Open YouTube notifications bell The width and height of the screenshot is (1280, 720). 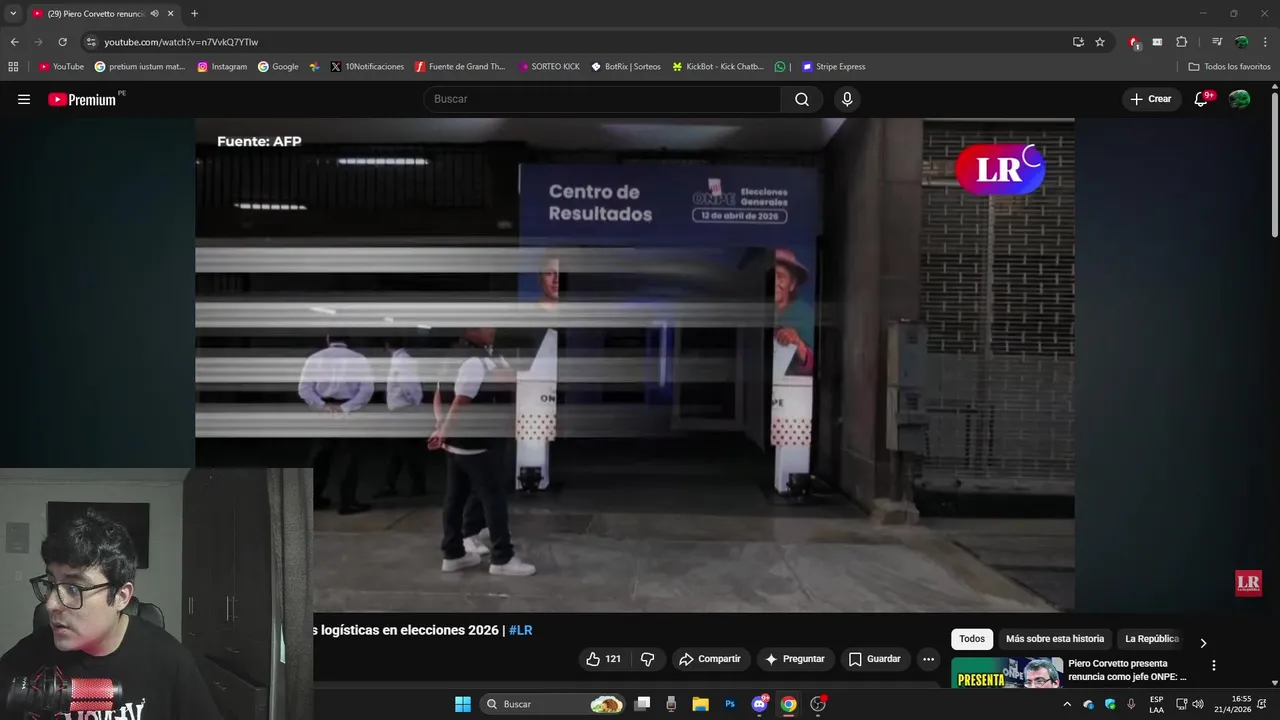point(1202,99)
